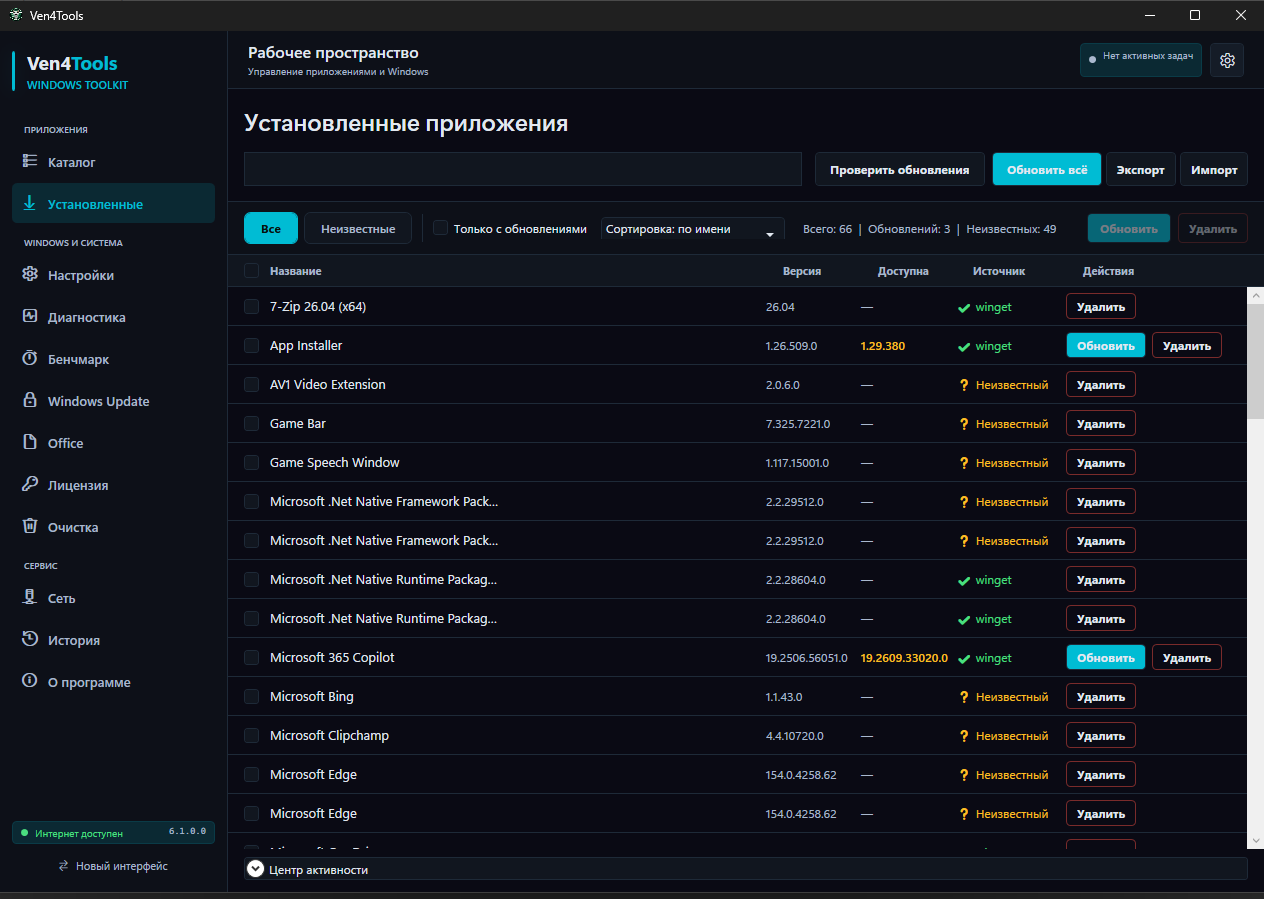The height and width of the screenshot is (899, 1264).
Task: Click the Экспорт button
Action: coord(1140,169)
